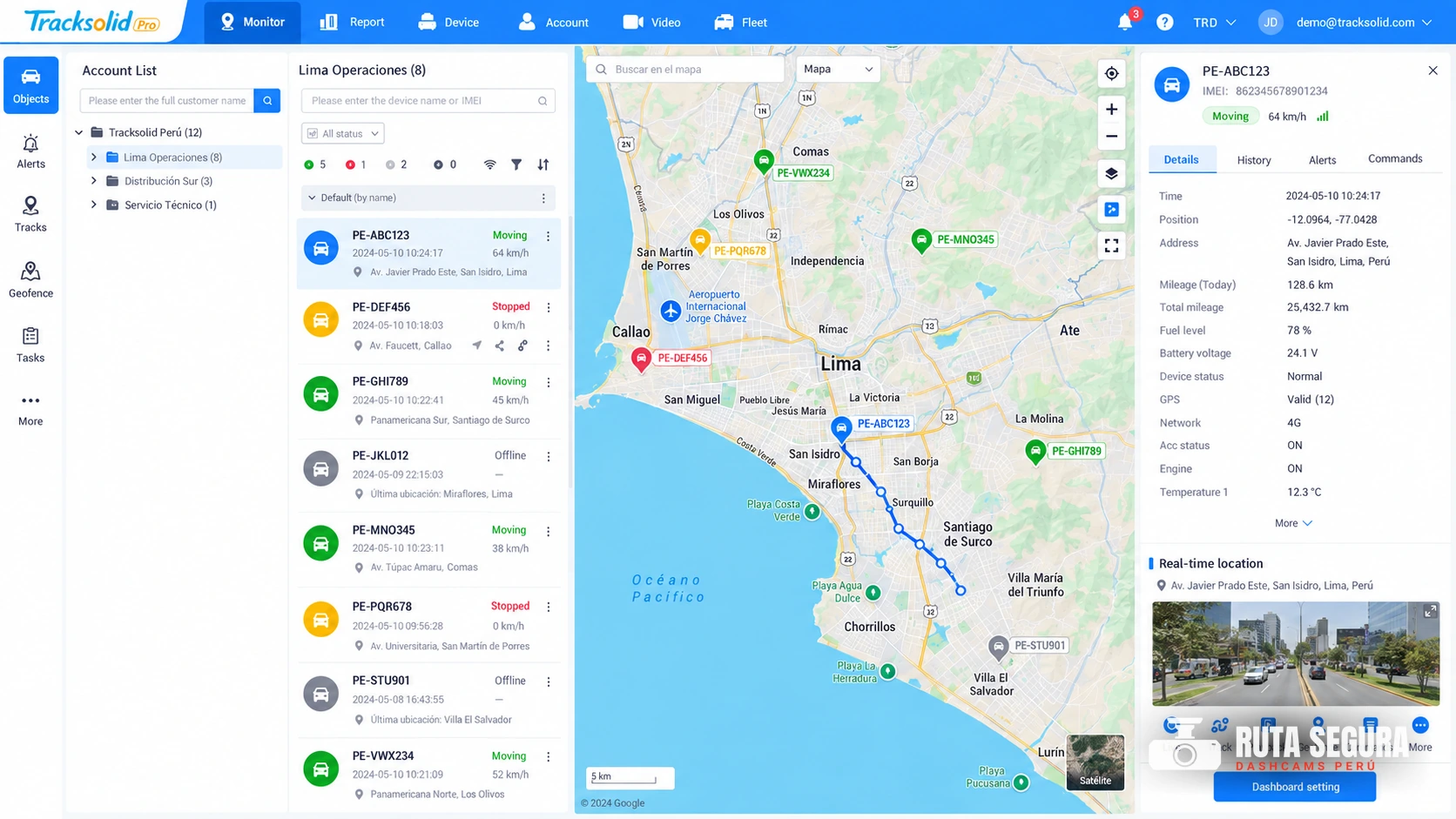Open the Fleet menu
Image resolution: width=1456 pixels, height=819 pixels.
[x=741, y=22]
